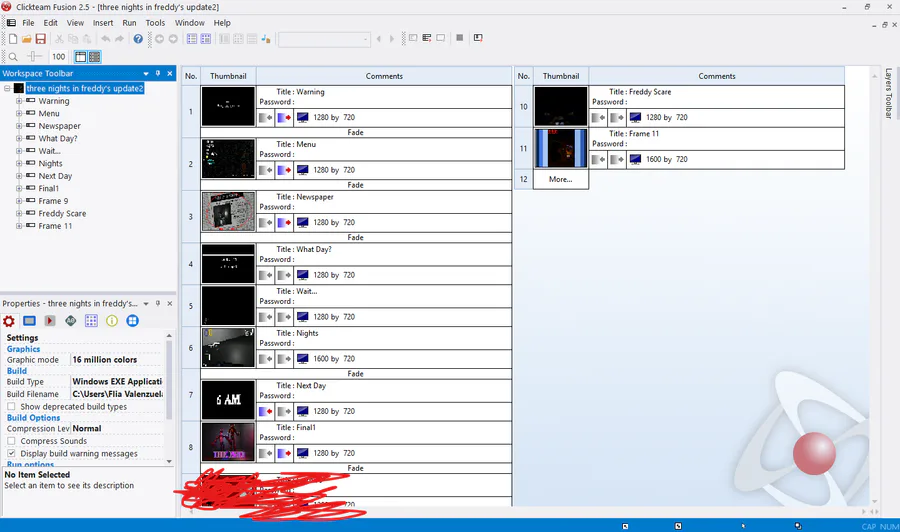Adjust the zoom slider in toolbar
Screen dimensions: 900x532
(x=34, y=56)
